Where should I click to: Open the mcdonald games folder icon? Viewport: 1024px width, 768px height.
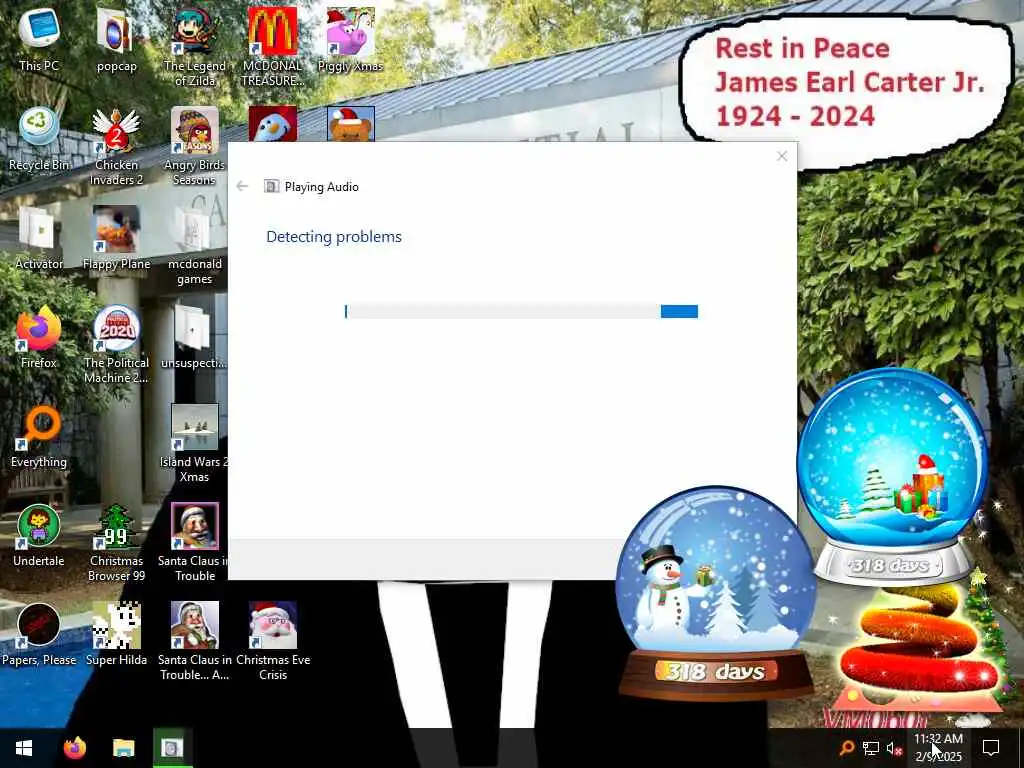coord(195,244)
